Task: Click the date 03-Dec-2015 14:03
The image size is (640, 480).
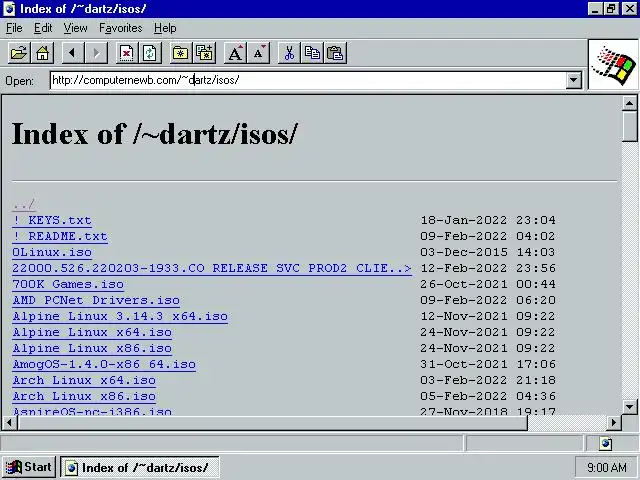Action: 488,252
